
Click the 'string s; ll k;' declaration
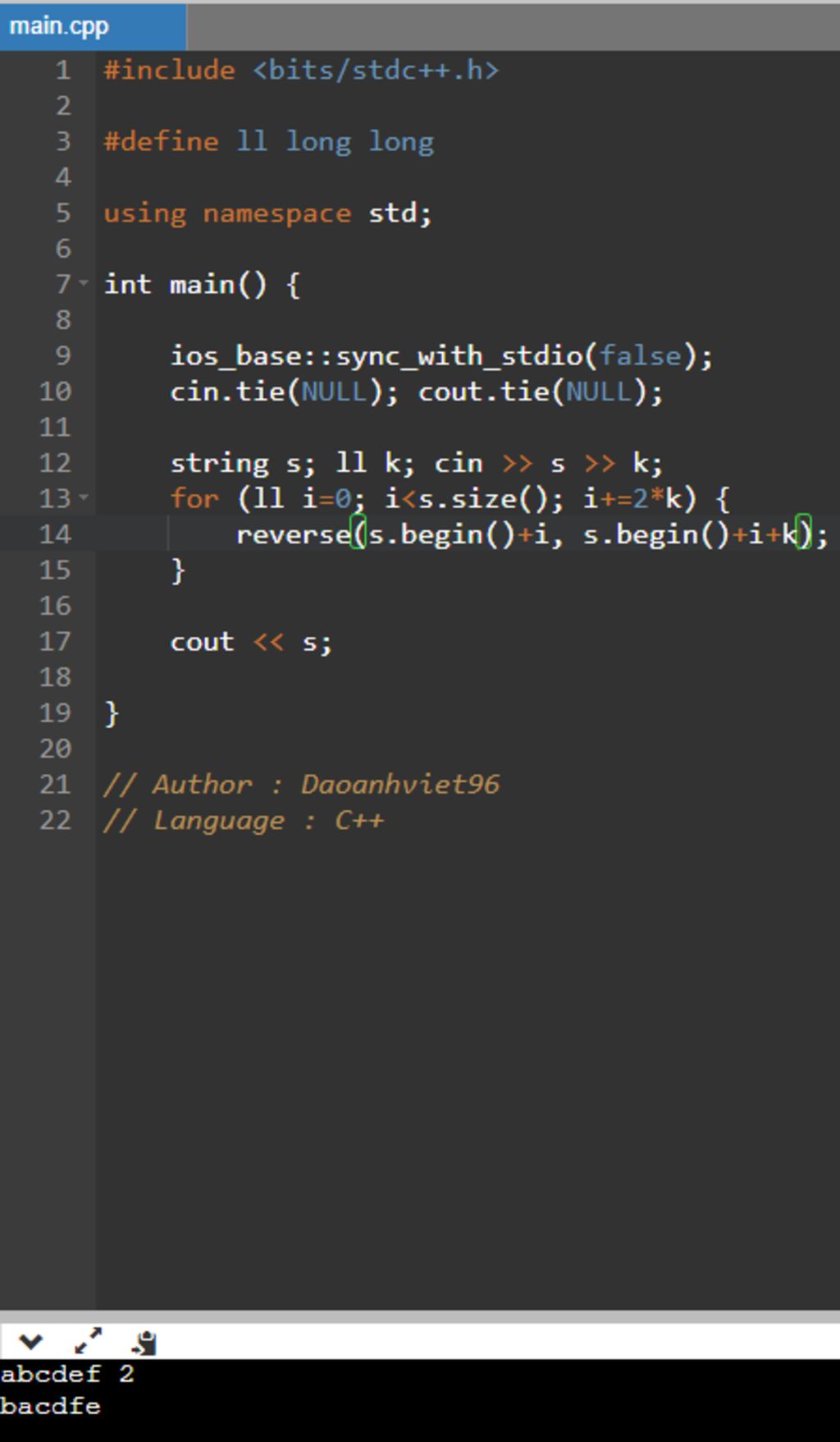[292, 464]
